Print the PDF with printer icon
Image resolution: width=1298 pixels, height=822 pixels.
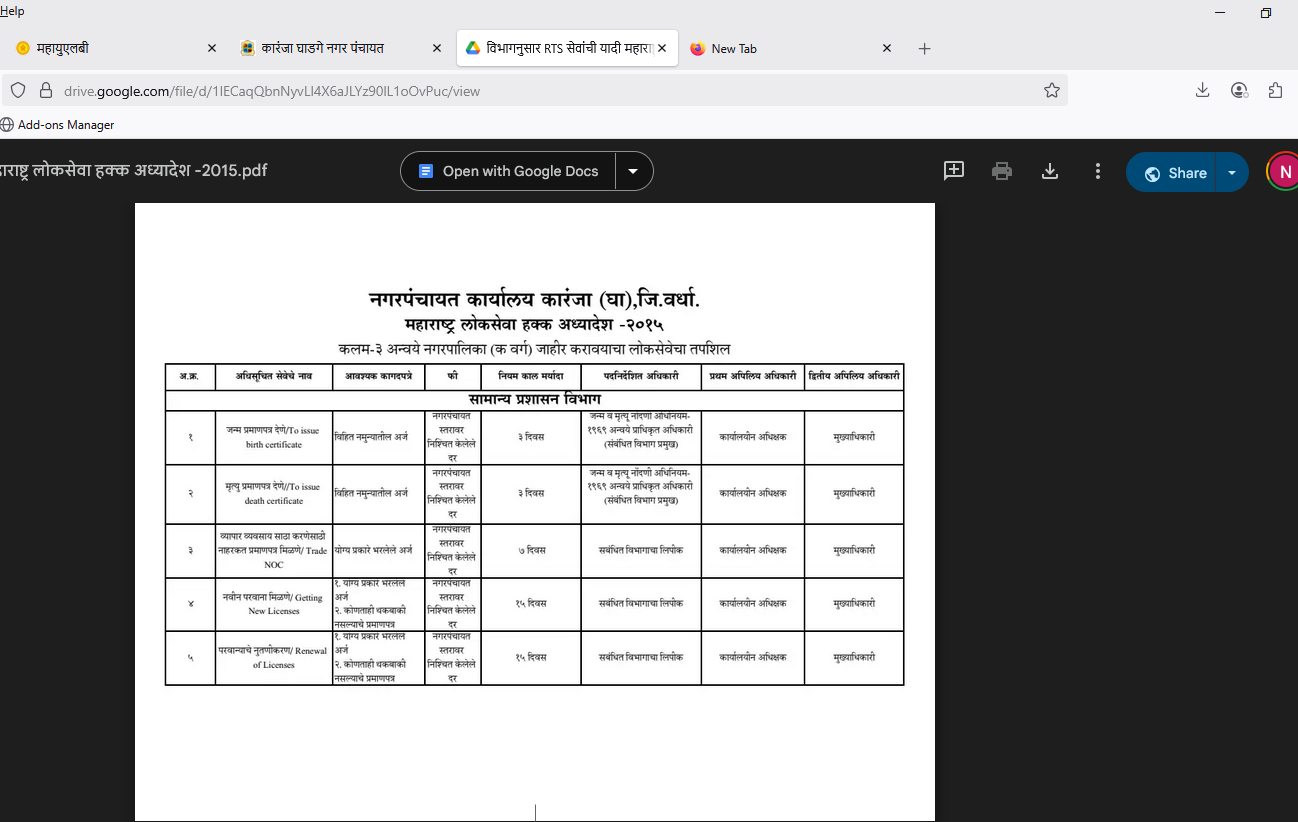click(x=1002, y=171)
